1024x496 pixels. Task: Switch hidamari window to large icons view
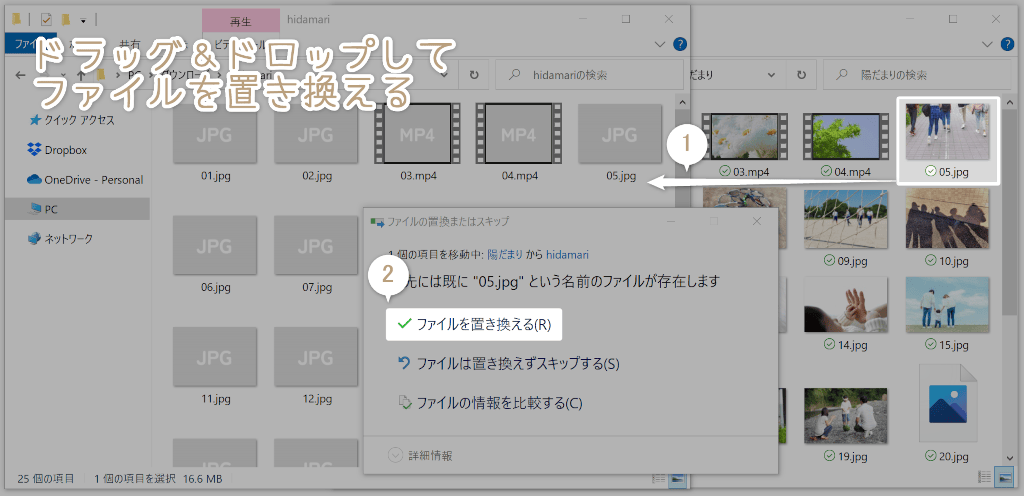678,479
